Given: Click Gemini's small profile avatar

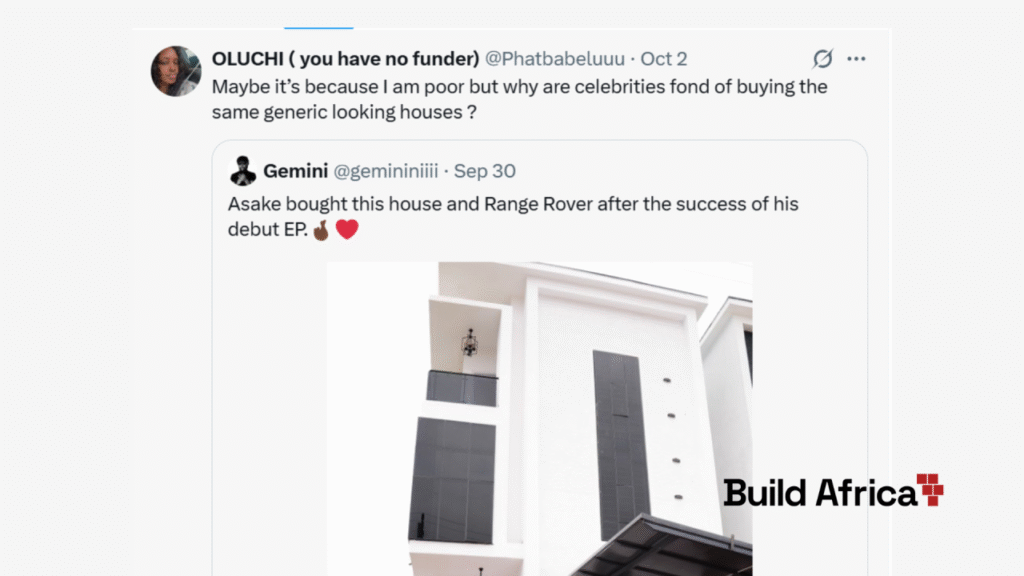Looking at the screenshot, I should point(243,171).
